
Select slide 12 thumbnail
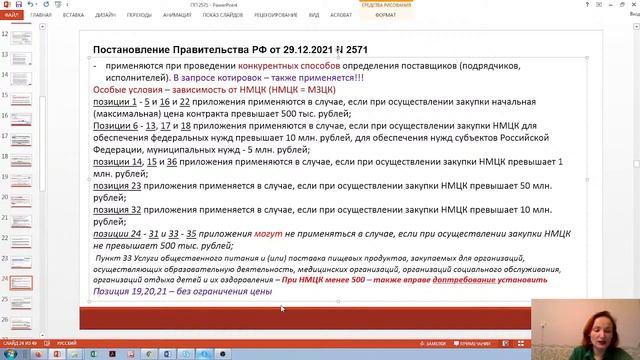pyautogui.click(x=21, y=38)
